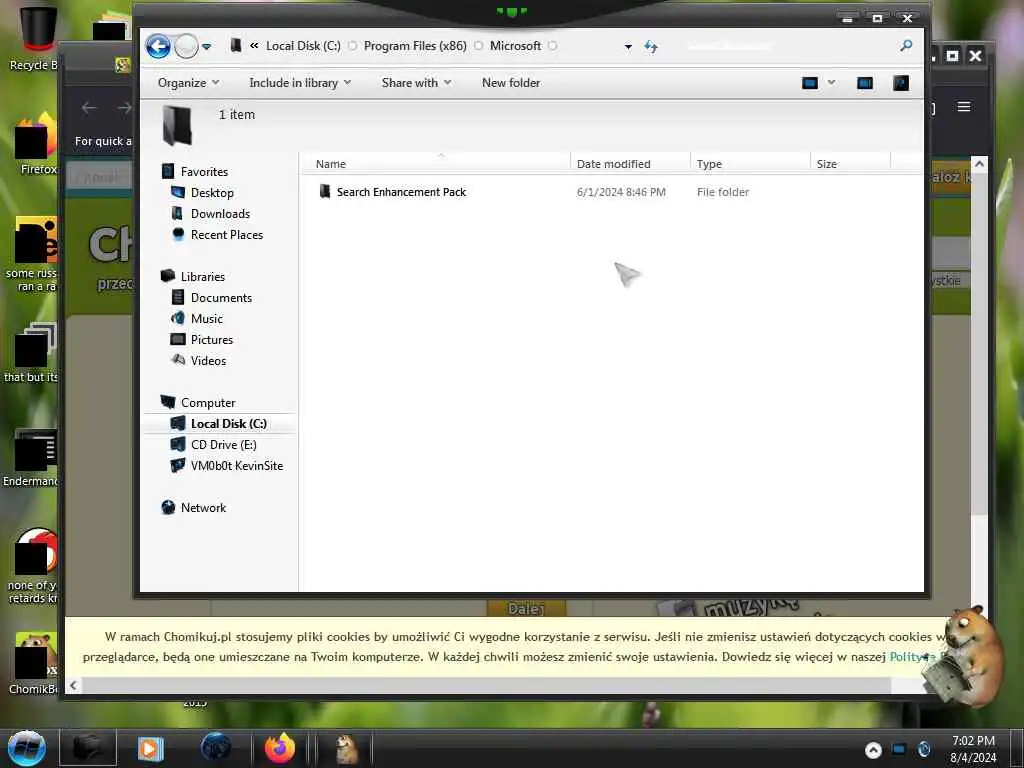
Task: Open Recent Places in the navigation pane
Action: [x=227, y=234]
